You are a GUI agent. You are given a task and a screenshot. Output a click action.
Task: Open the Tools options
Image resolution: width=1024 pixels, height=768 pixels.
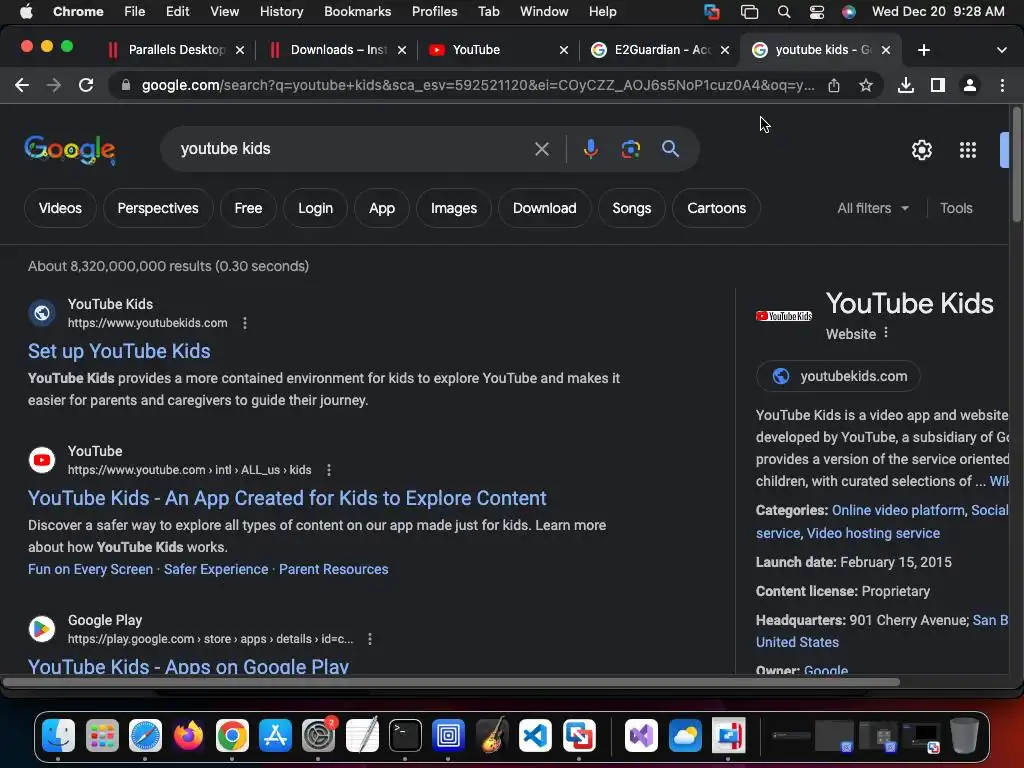[956, 208]
